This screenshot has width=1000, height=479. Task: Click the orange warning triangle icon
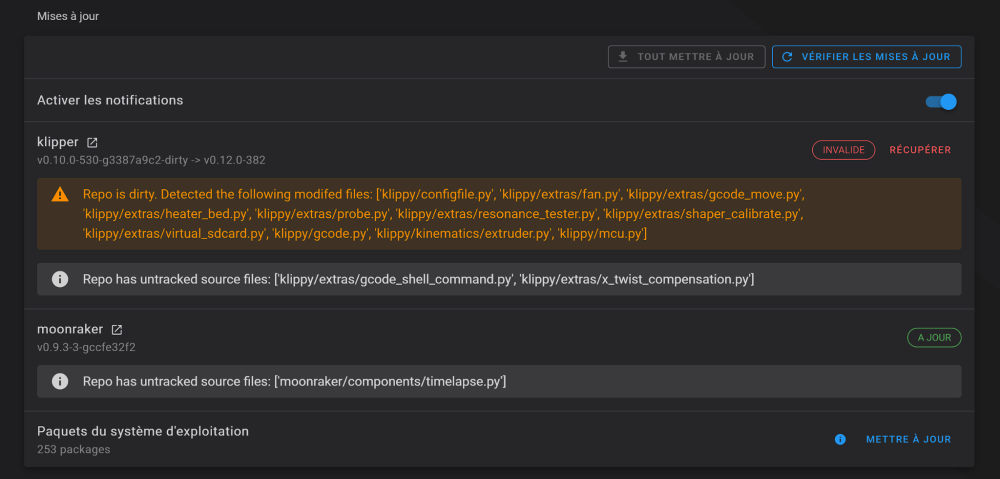click(x=60, y=194)
